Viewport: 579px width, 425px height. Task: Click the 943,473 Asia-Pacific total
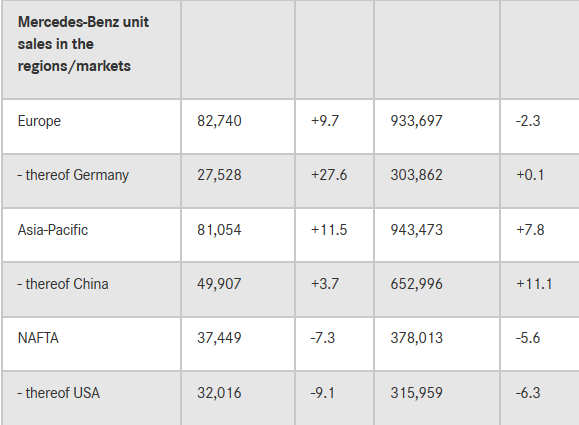pos(416,230)
